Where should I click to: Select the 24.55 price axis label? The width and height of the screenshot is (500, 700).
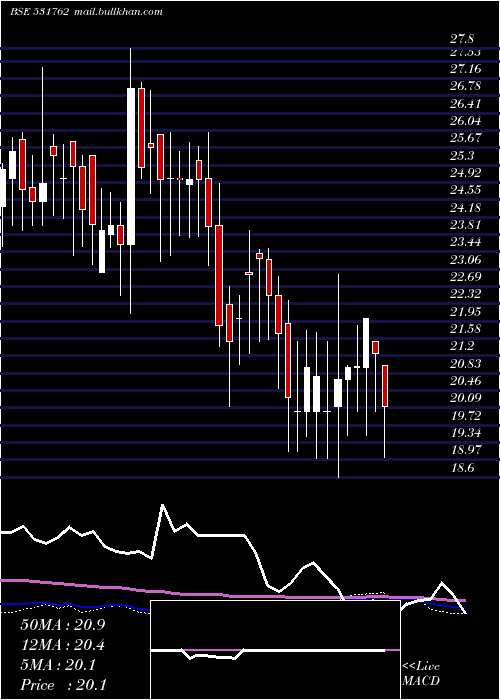click(466, 190)
